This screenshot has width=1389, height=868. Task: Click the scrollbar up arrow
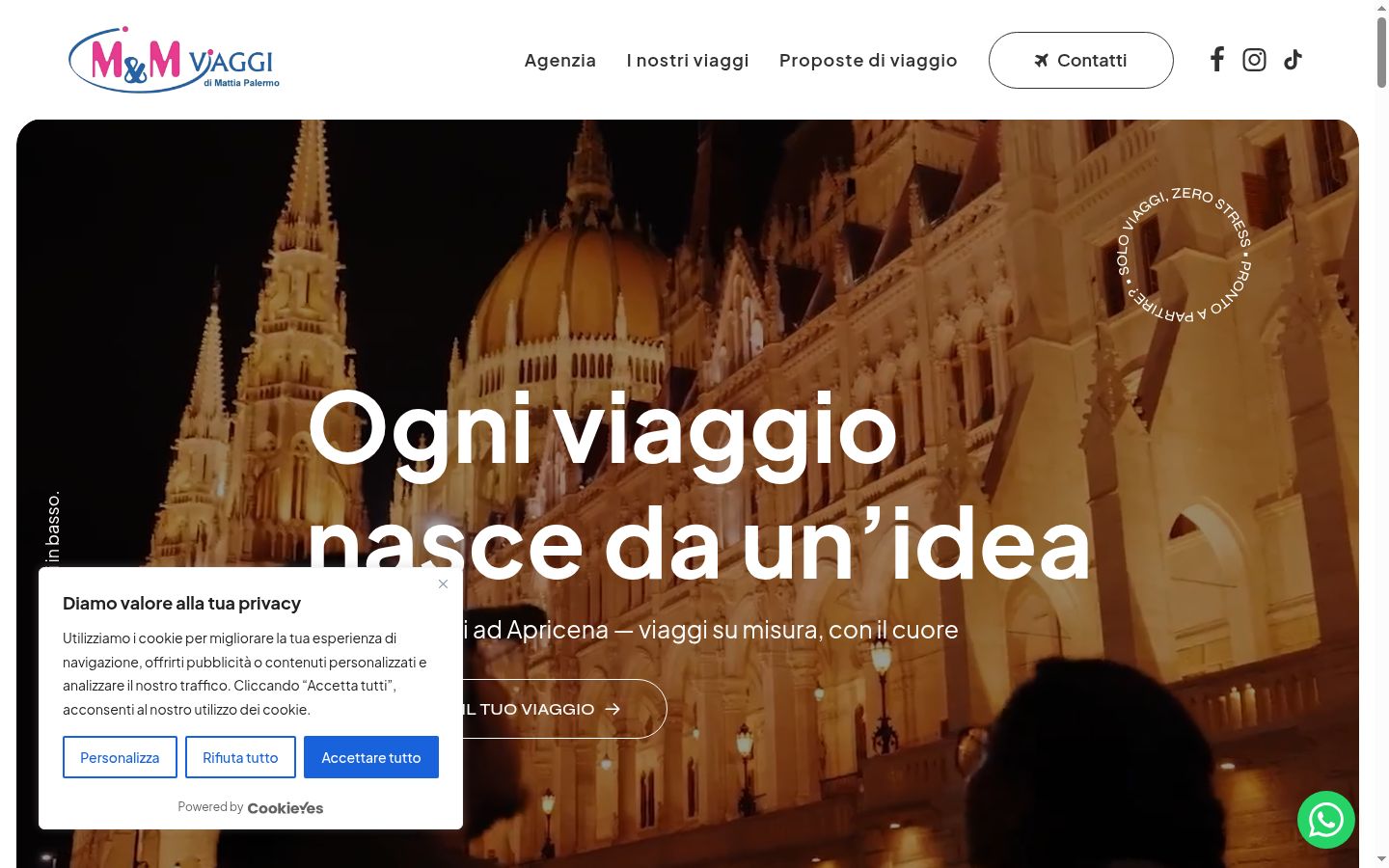(1381, 8)
